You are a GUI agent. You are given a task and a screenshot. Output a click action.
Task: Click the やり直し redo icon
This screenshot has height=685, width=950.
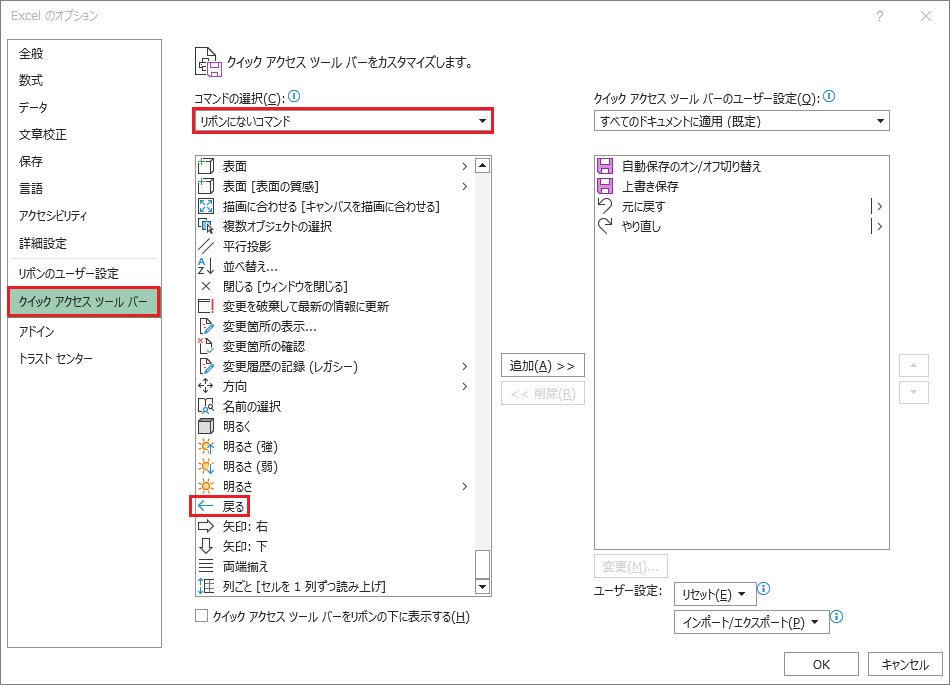tap(604, 226)
